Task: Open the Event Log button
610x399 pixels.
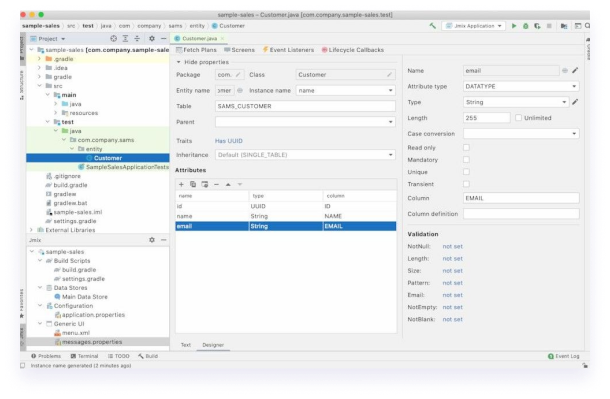Action: click(564, 356)
